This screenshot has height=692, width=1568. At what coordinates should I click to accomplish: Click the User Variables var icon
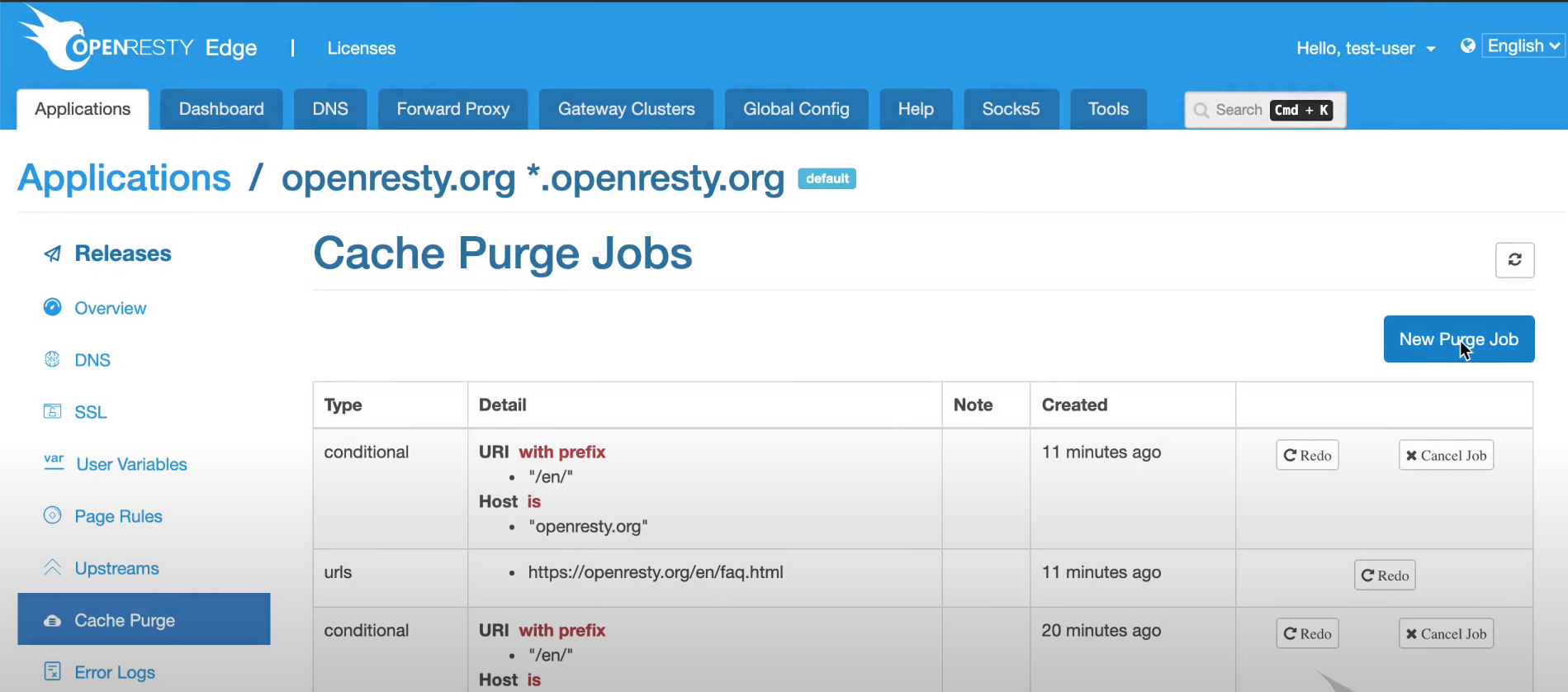click(54, 462)
